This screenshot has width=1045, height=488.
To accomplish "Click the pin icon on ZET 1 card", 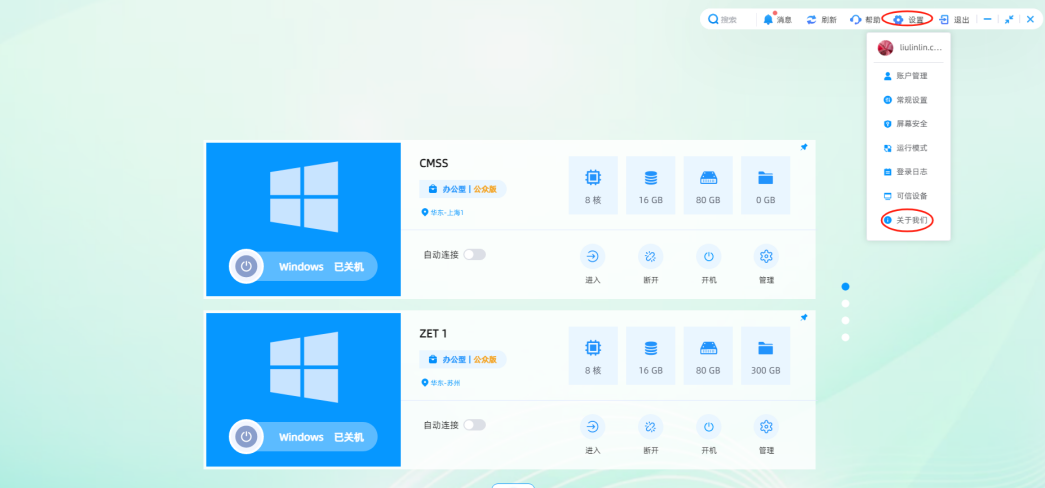I will [804, 318].
